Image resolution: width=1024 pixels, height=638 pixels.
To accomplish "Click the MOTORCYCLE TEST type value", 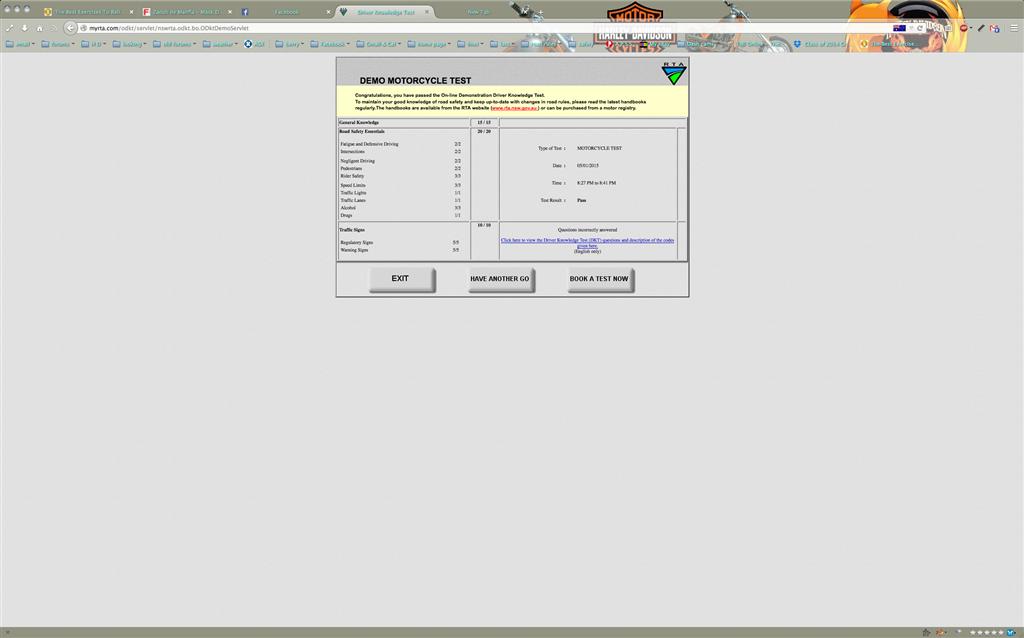I will click(600, 148).
